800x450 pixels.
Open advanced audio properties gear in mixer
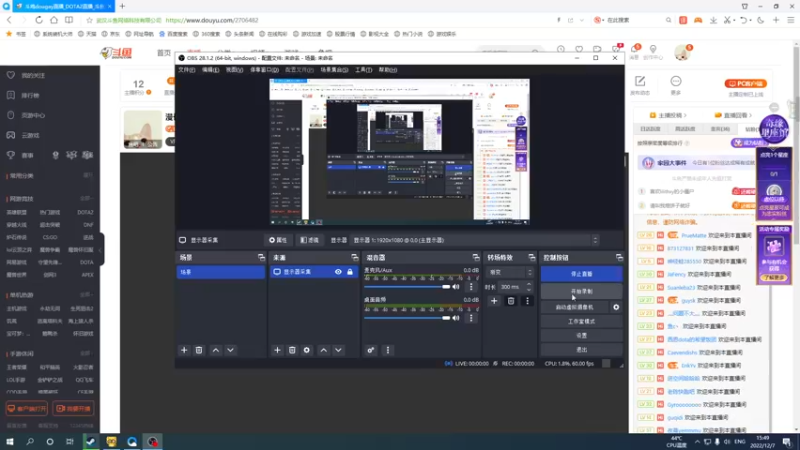(x=371, y=350)
